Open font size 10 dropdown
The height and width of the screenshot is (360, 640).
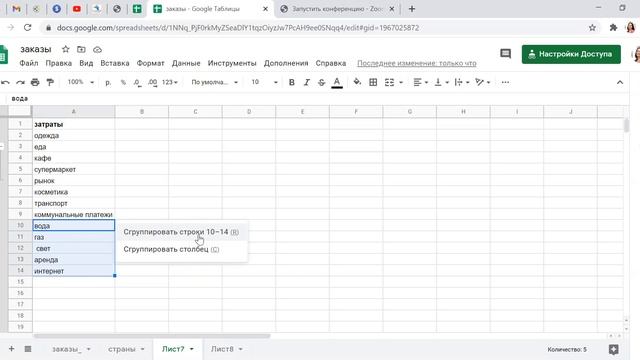(264, 82)
